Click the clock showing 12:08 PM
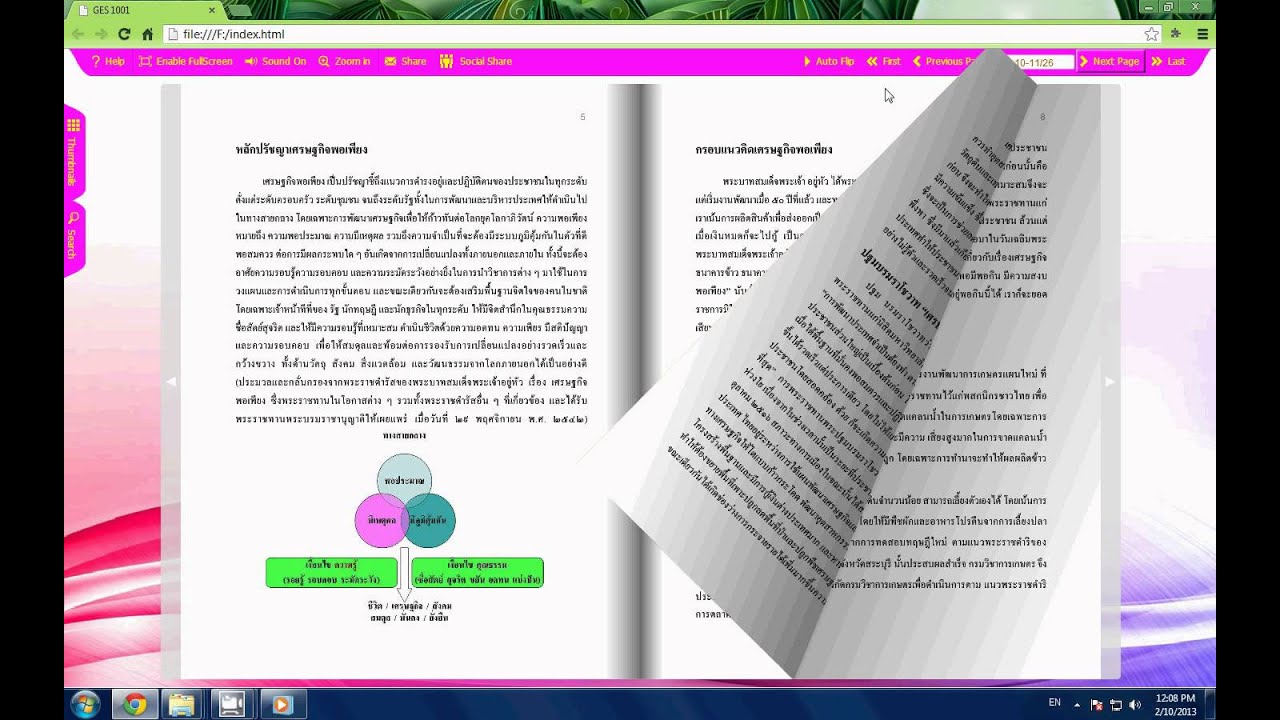 coord(1173,704)
